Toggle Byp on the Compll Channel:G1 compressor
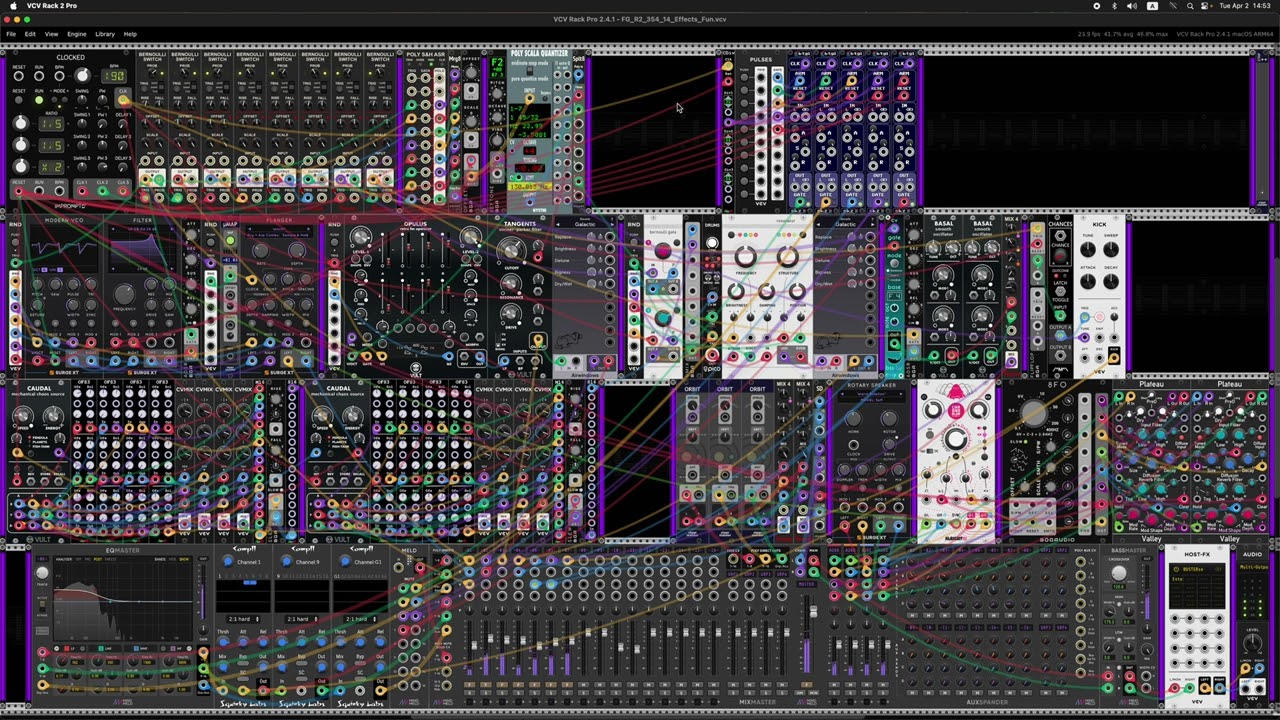Screen dimensions: 1280x720 [x=360, y=663]
